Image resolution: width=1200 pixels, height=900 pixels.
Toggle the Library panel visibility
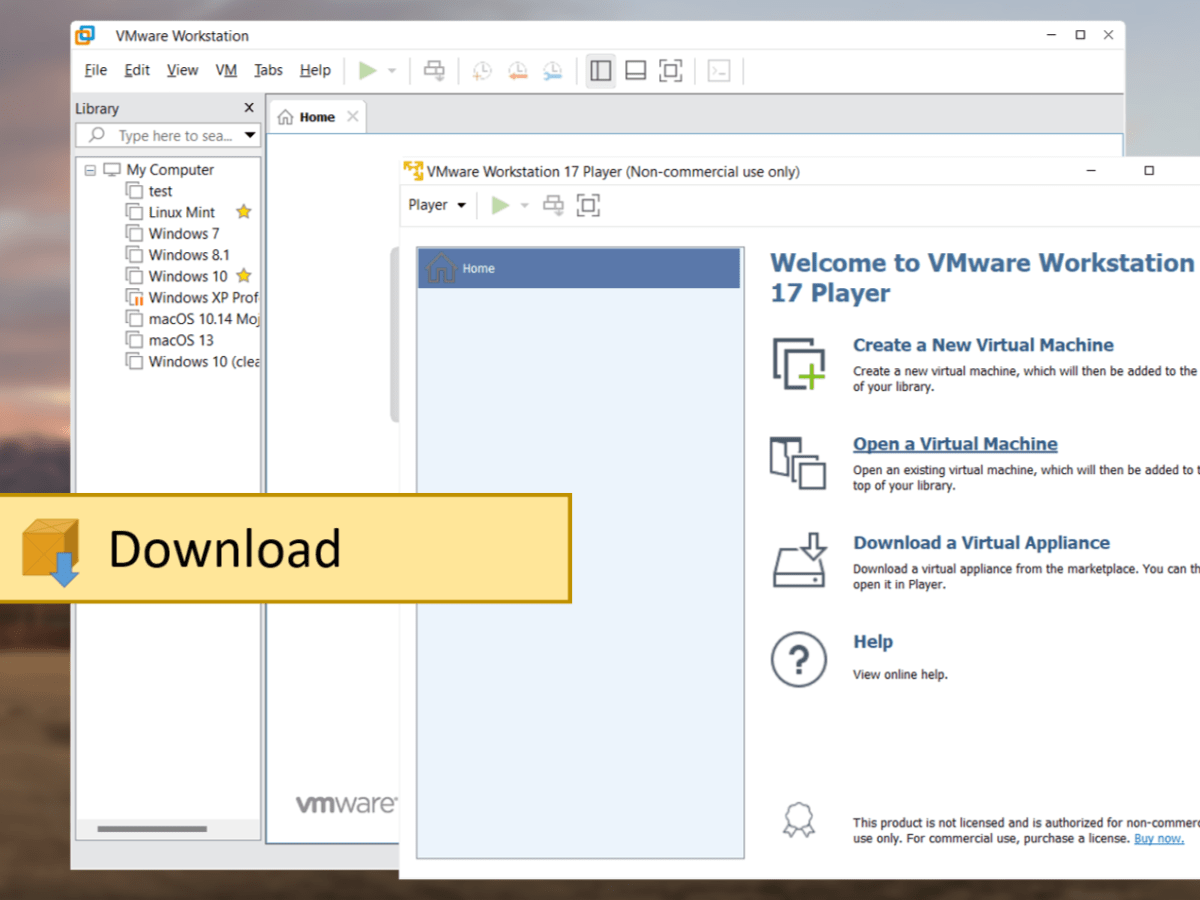600,70
